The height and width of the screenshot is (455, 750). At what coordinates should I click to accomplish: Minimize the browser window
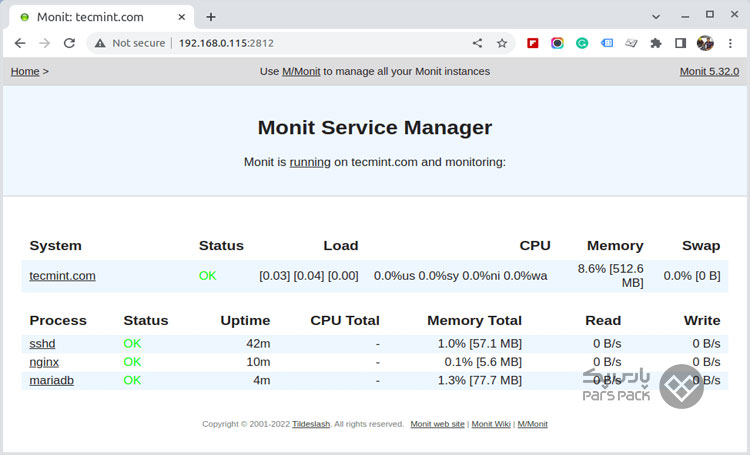click(685, 17)
